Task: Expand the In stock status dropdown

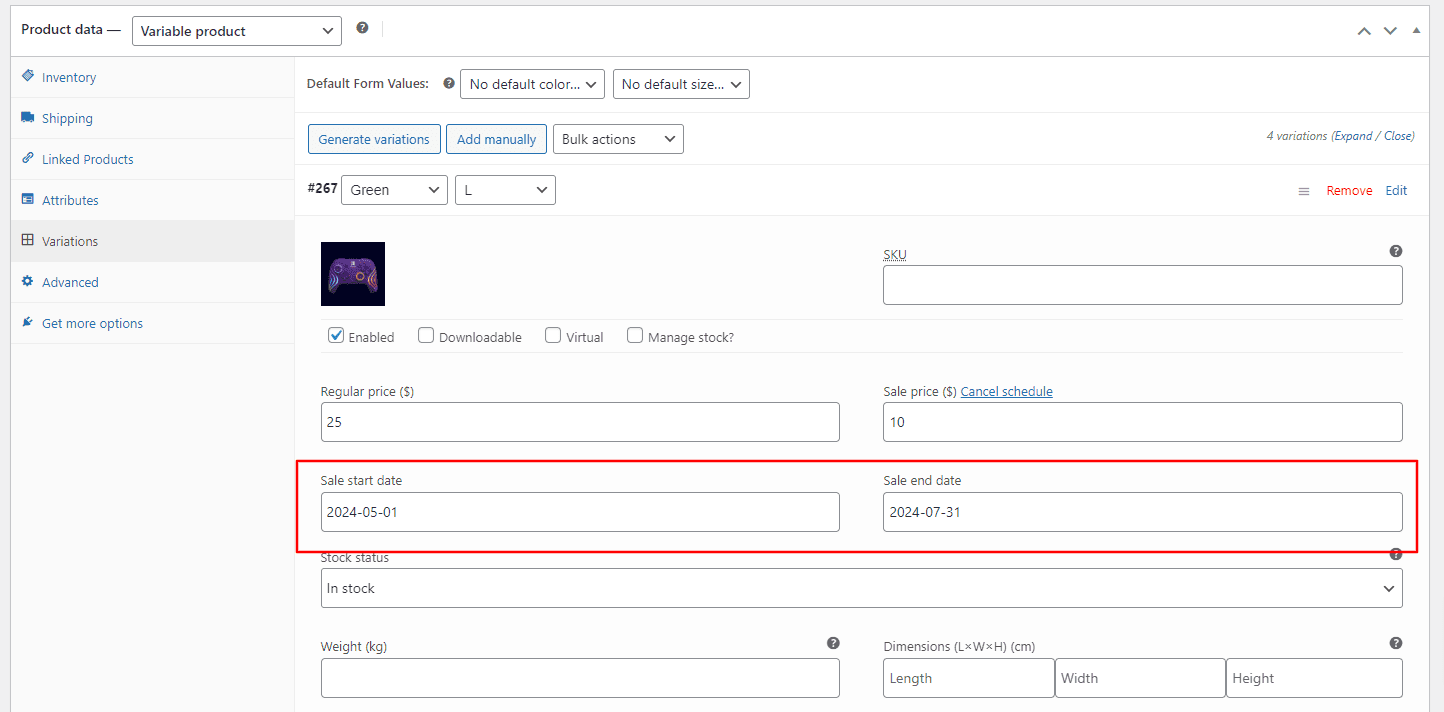Action: pos(861,588)
